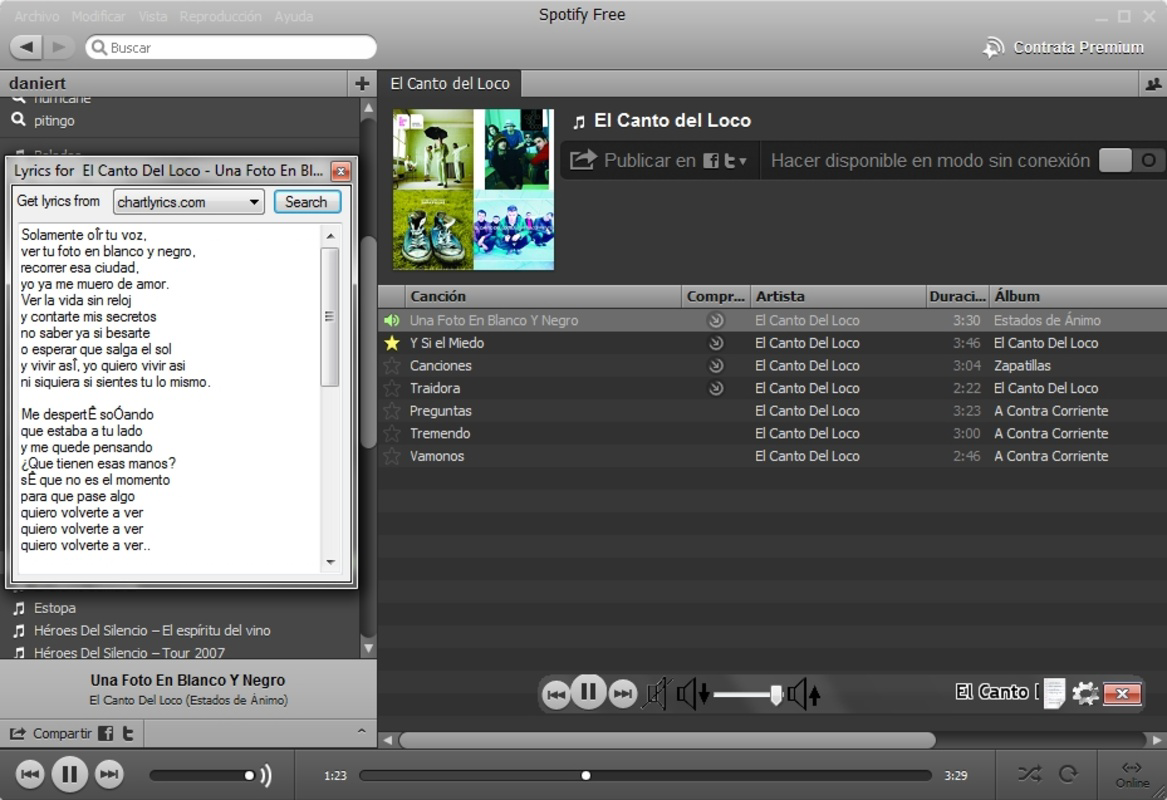Select the El Canto del Loco tab
Screen dimensions: 1167x800
(x=450, y=83)
